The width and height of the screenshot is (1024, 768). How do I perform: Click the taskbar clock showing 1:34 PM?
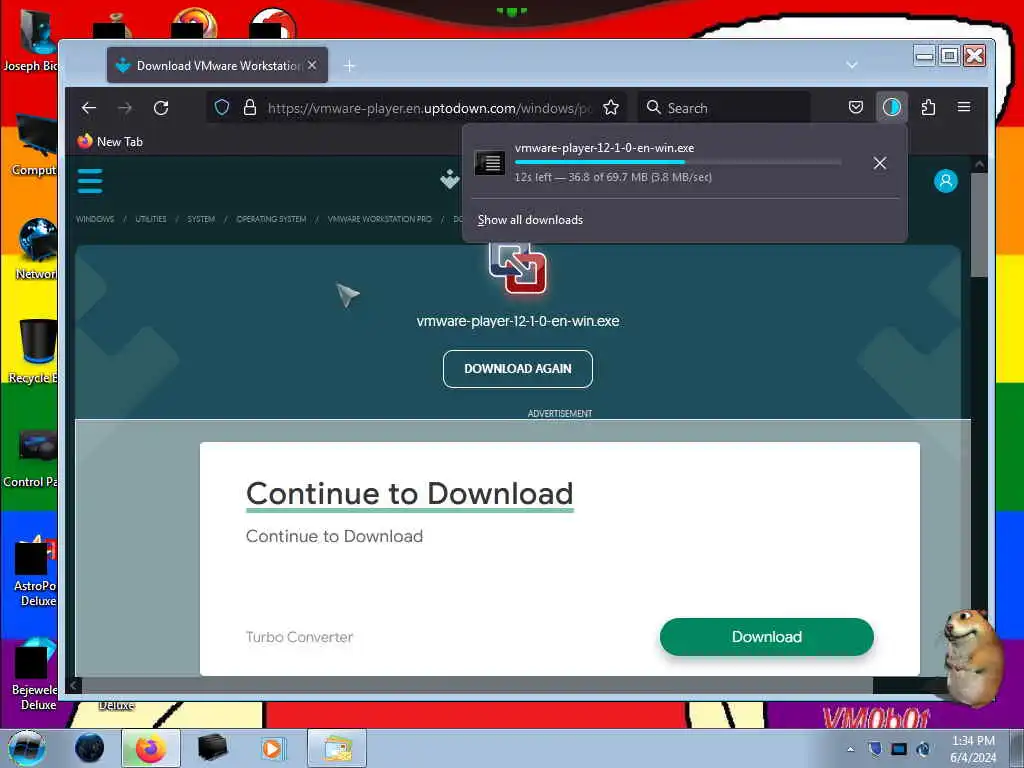pyautogui.click(x=973, y=749)
